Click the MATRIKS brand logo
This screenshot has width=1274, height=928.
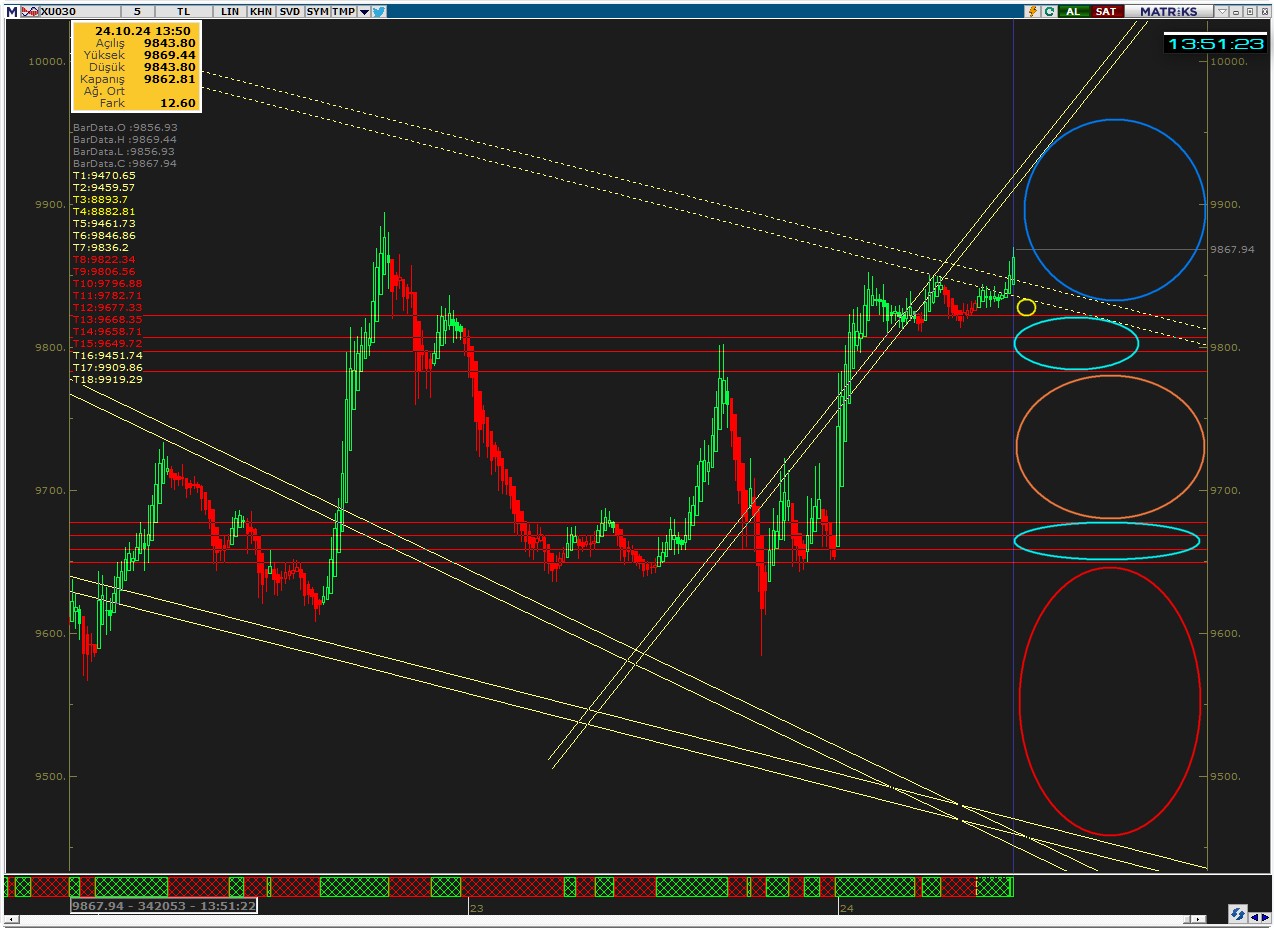coord(1169,11)
